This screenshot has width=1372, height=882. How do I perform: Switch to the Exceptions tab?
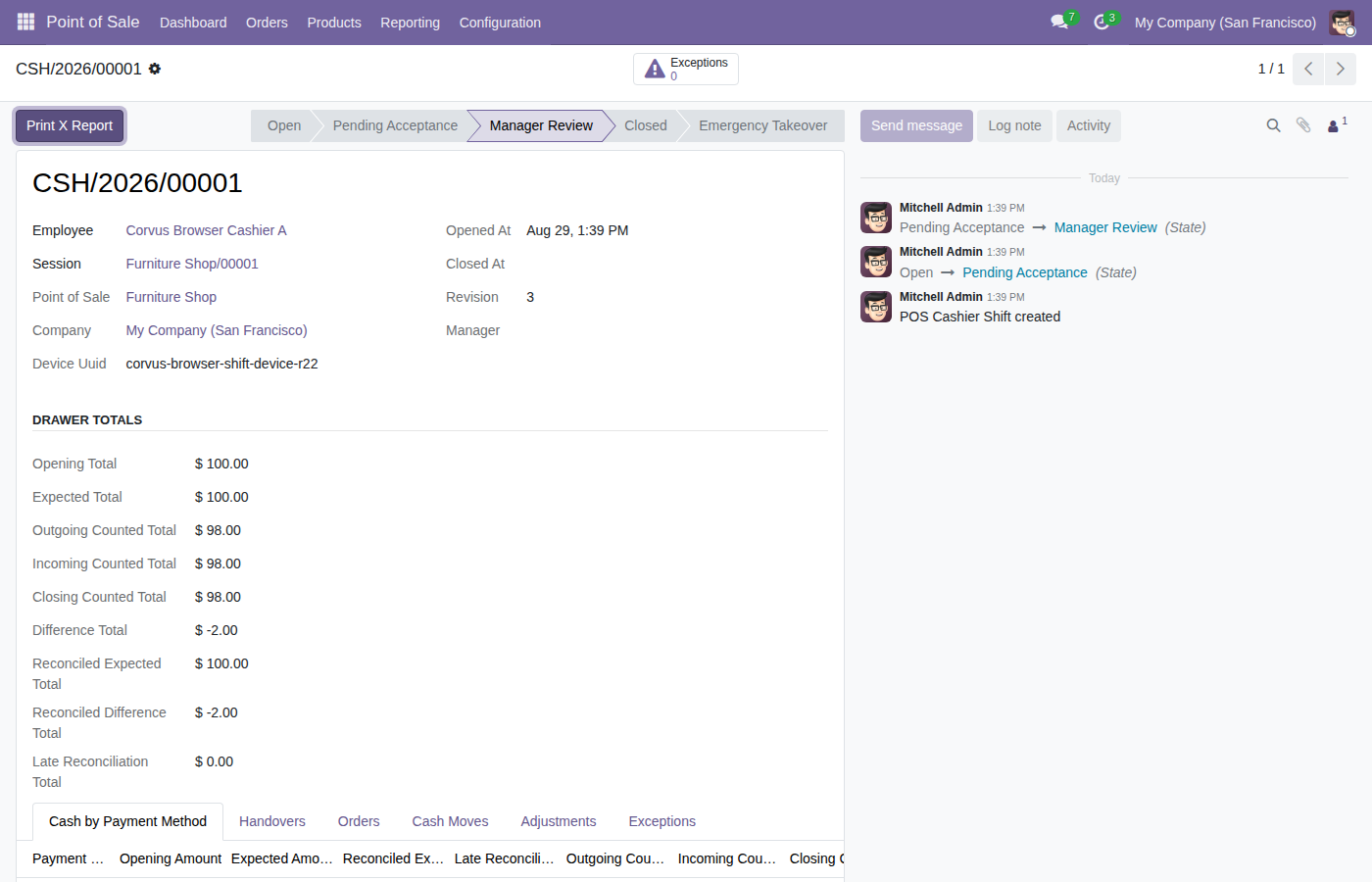click(662, 821)
